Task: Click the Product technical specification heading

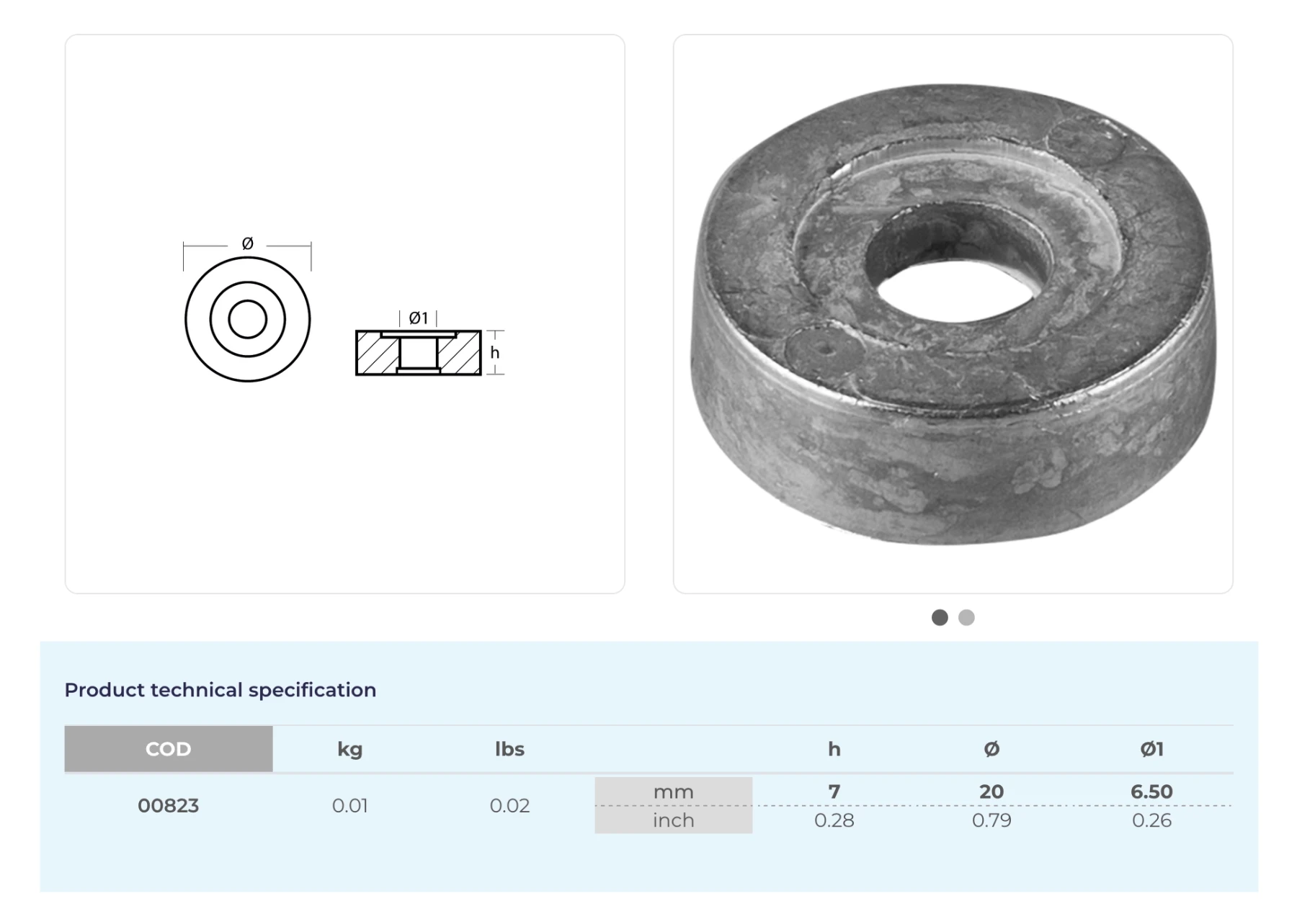Action: [x=220, y=690]
